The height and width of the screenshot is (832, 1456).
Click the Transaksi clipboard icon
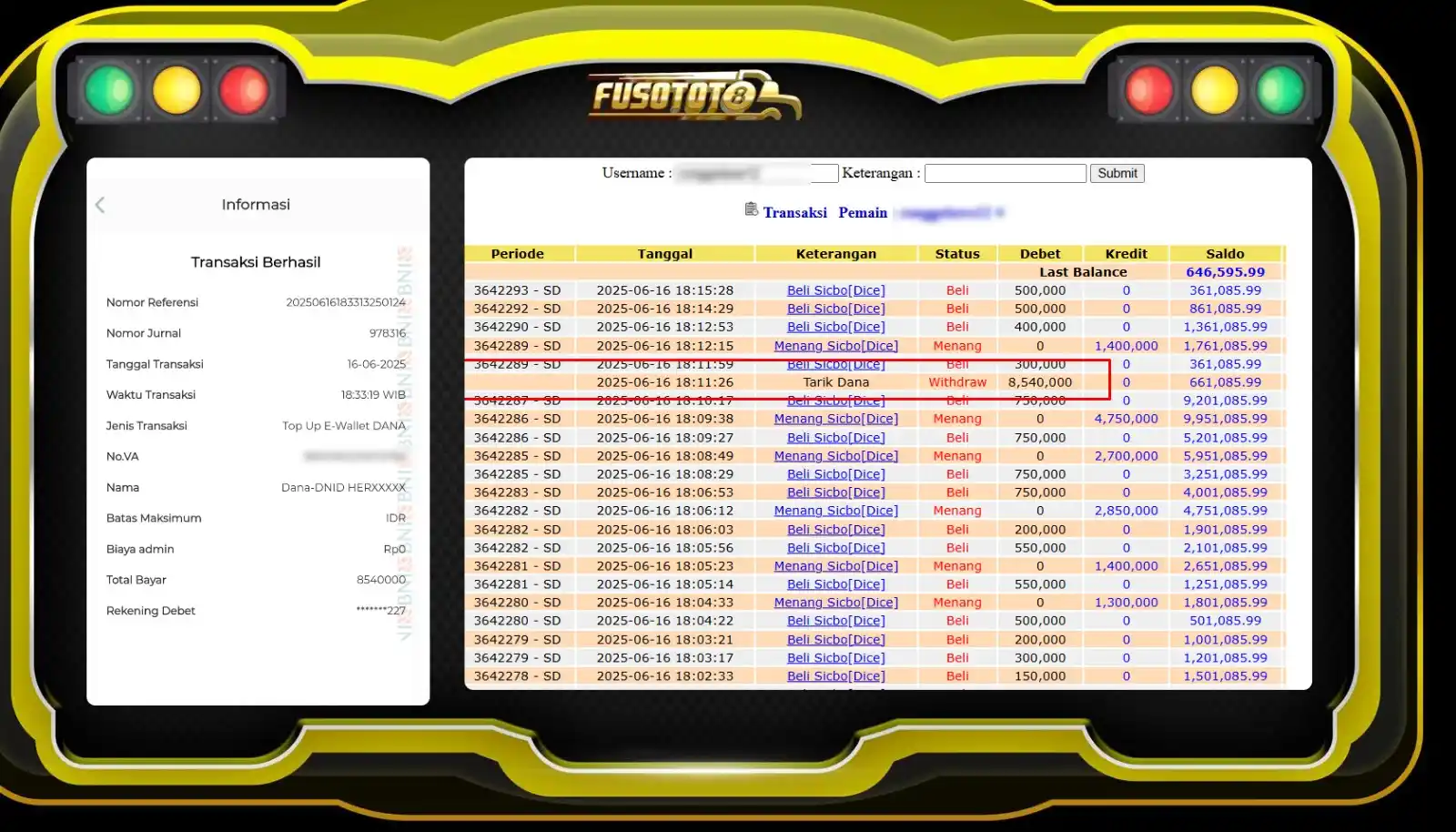click(x=751, y=209)
